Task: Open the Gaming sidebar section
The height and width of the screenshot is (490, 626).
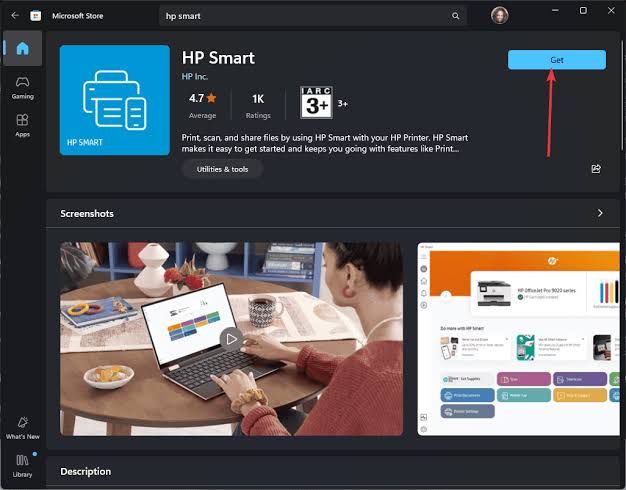Action: [22, 88]
